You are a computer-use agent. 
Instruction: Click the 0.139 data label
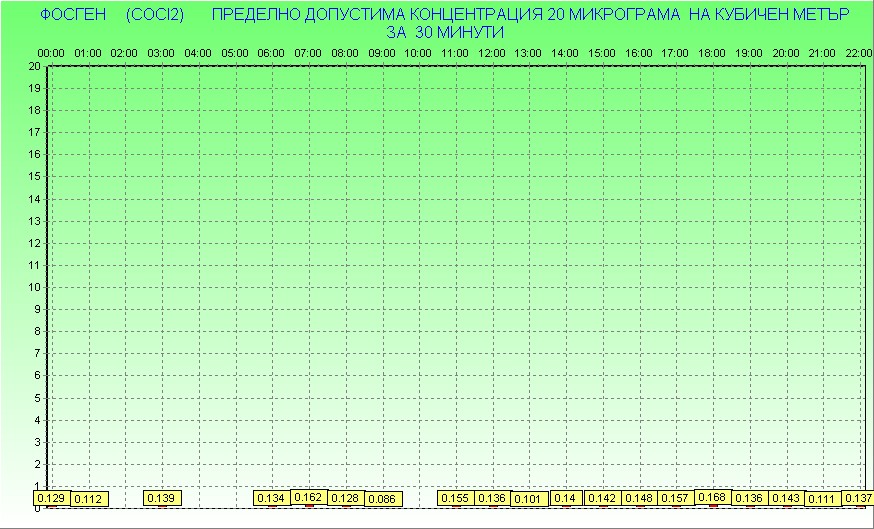162,498
